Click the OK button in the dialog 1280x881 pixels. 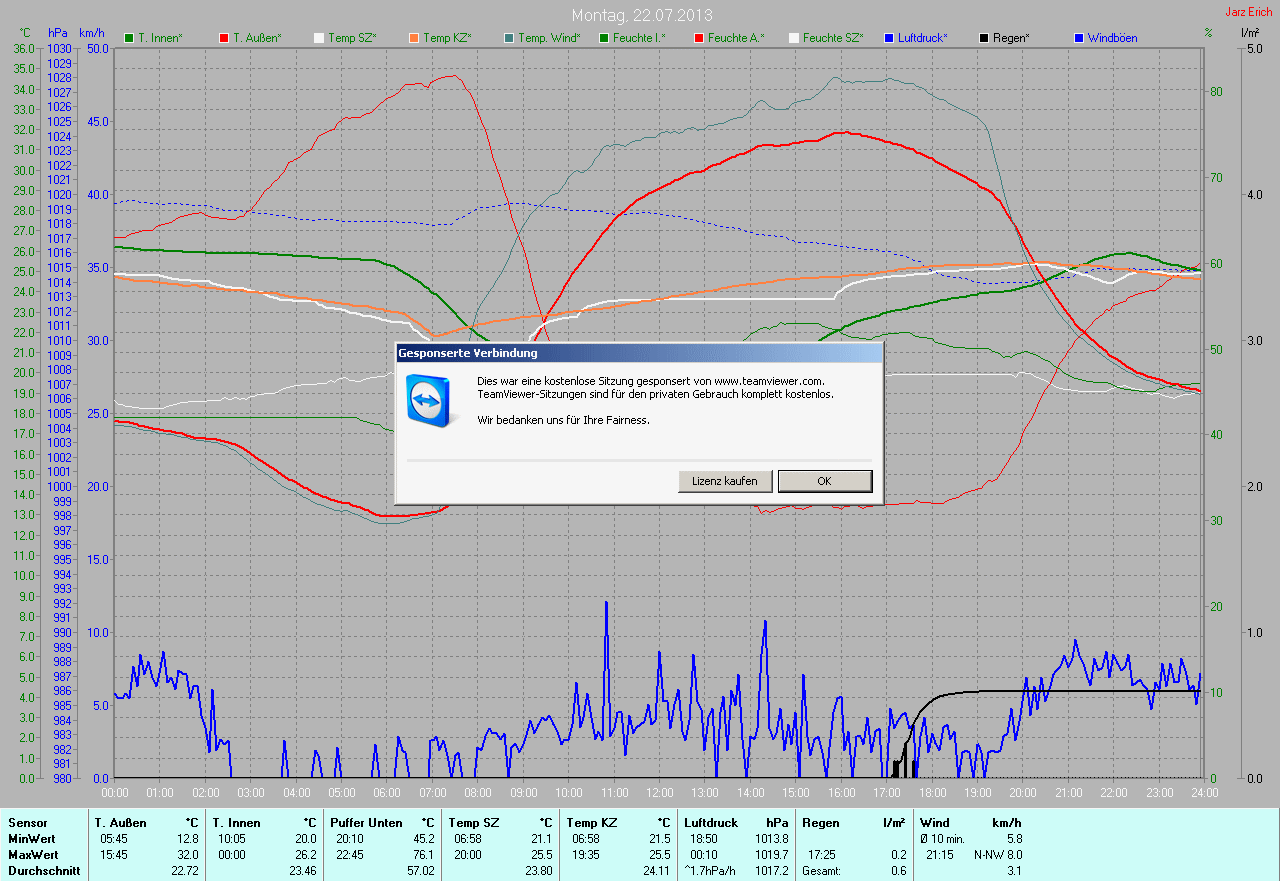824,481
